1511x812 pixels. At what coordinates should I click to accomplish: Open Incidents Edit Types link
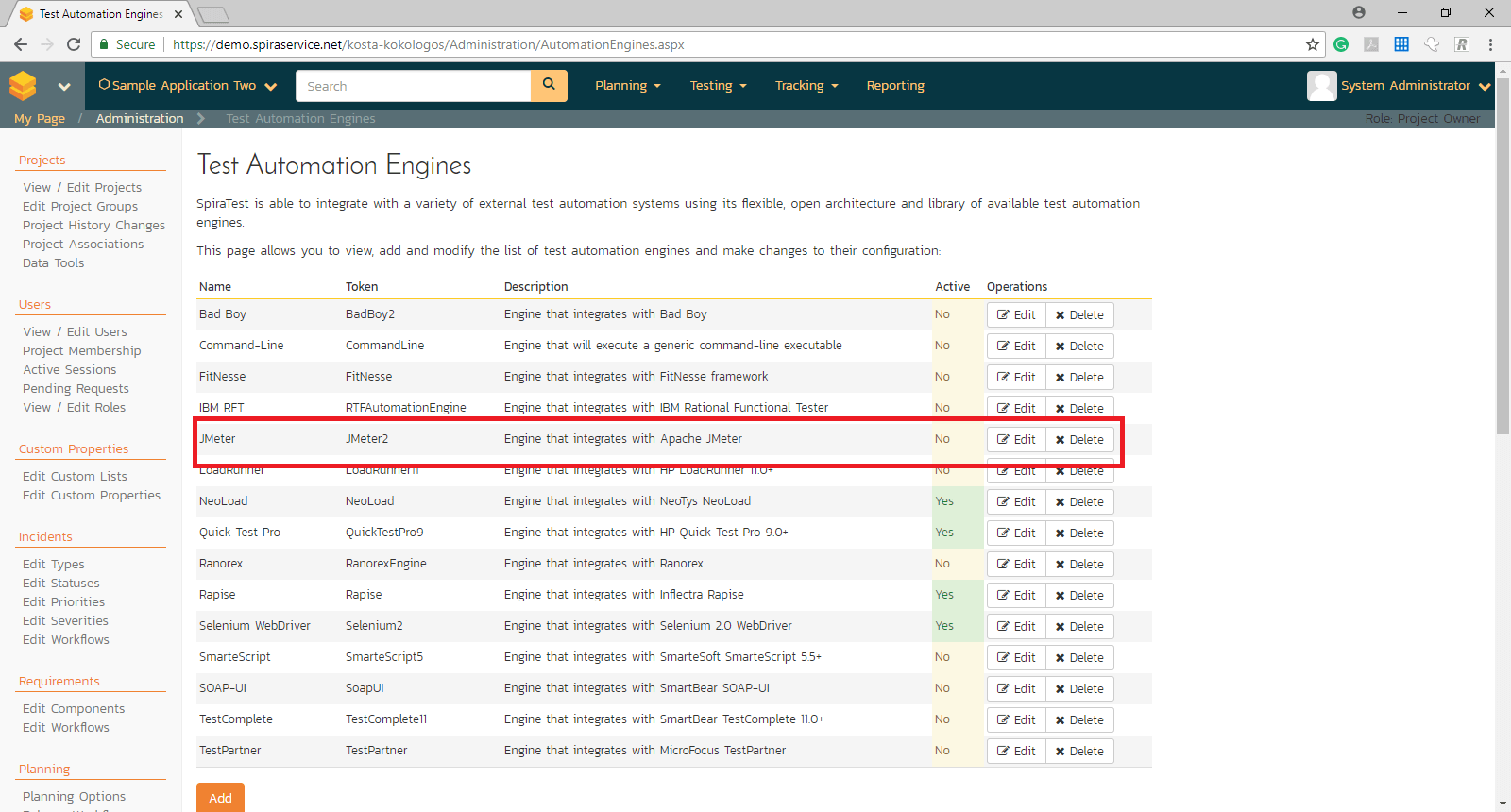coord(54,565)
